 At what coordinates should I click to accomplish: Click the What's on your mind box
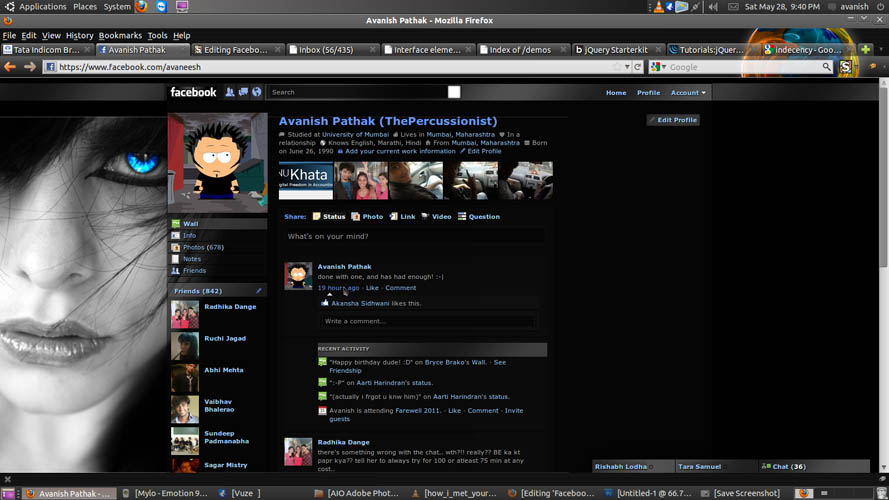[414, 236]
